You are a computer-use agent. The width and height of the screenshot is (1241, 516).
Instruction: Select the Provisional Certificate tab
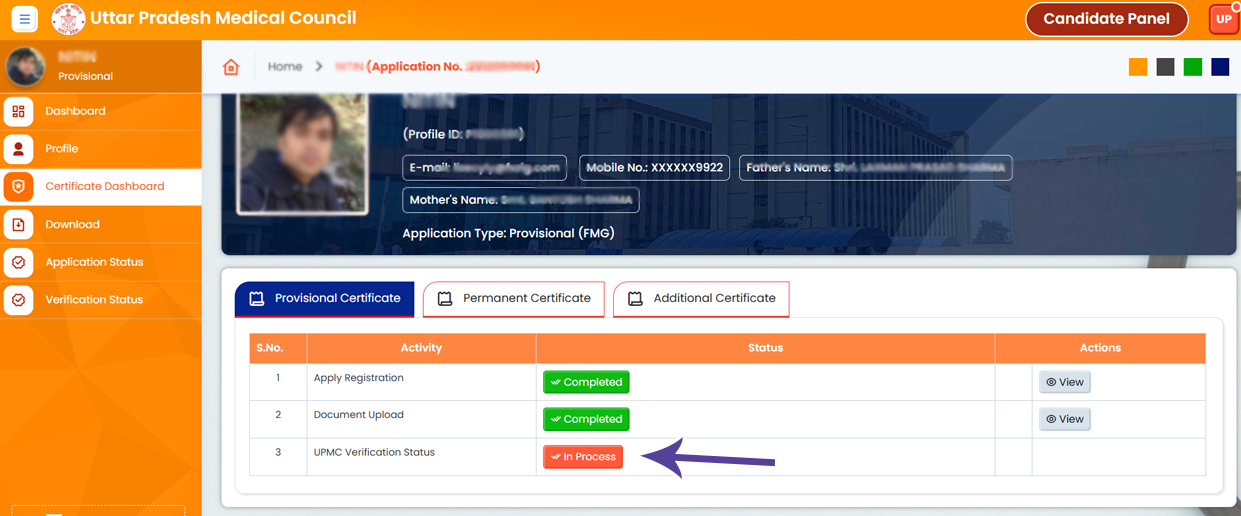pos(324,298)
